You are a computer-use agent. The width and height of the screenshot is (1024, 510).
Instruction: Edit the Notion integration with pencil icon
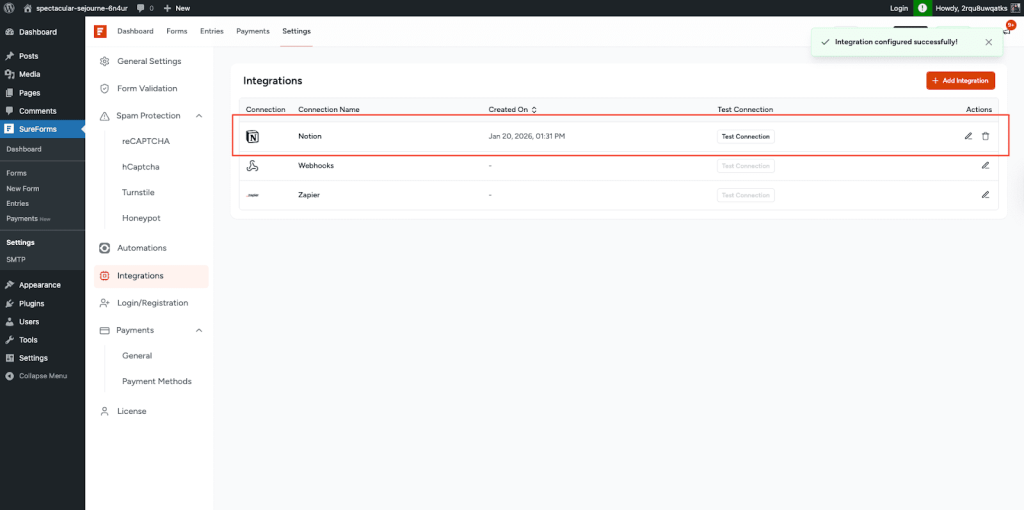[x=968, y=136]
